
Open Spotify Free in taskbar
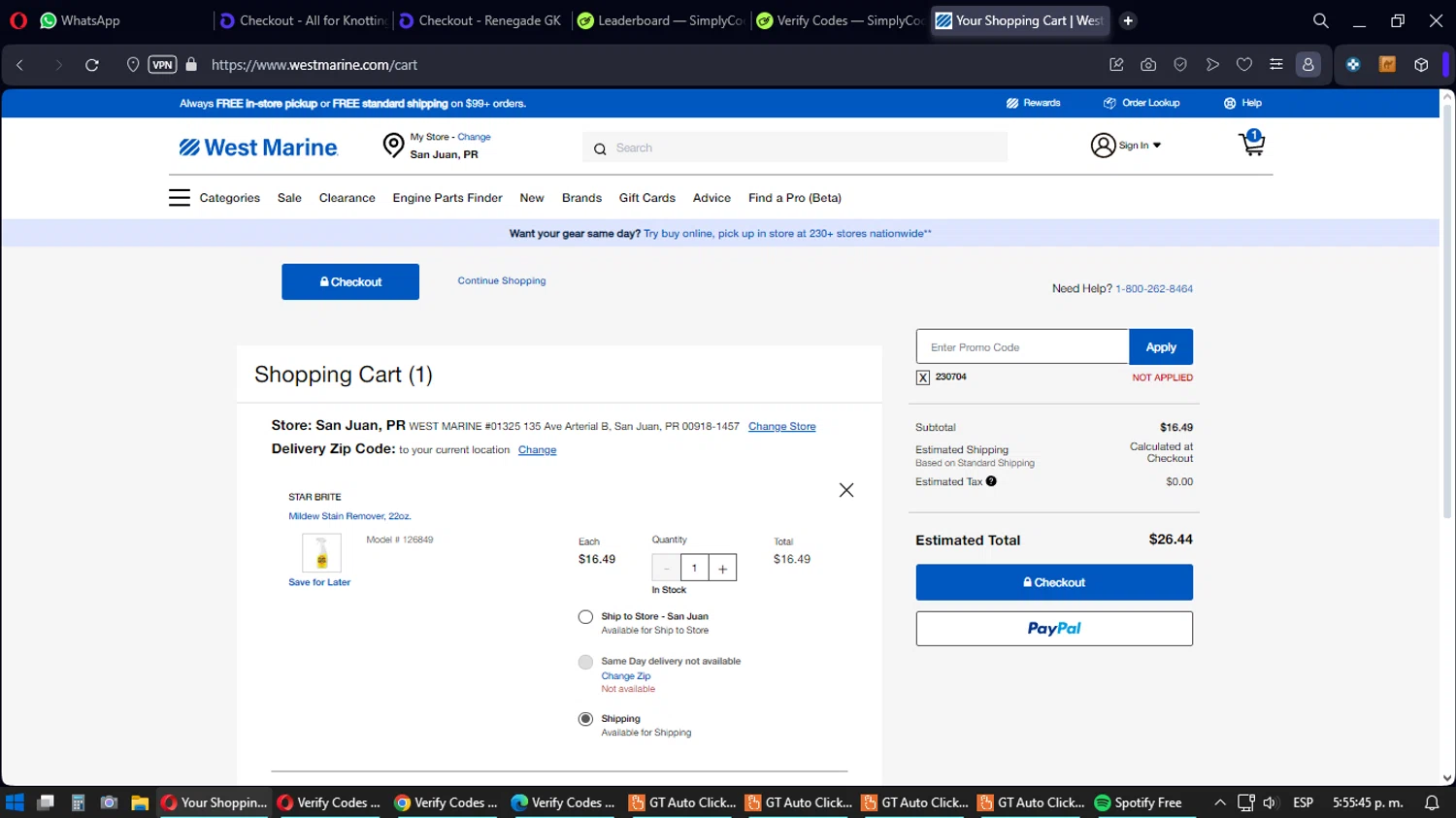point(1139,802)
